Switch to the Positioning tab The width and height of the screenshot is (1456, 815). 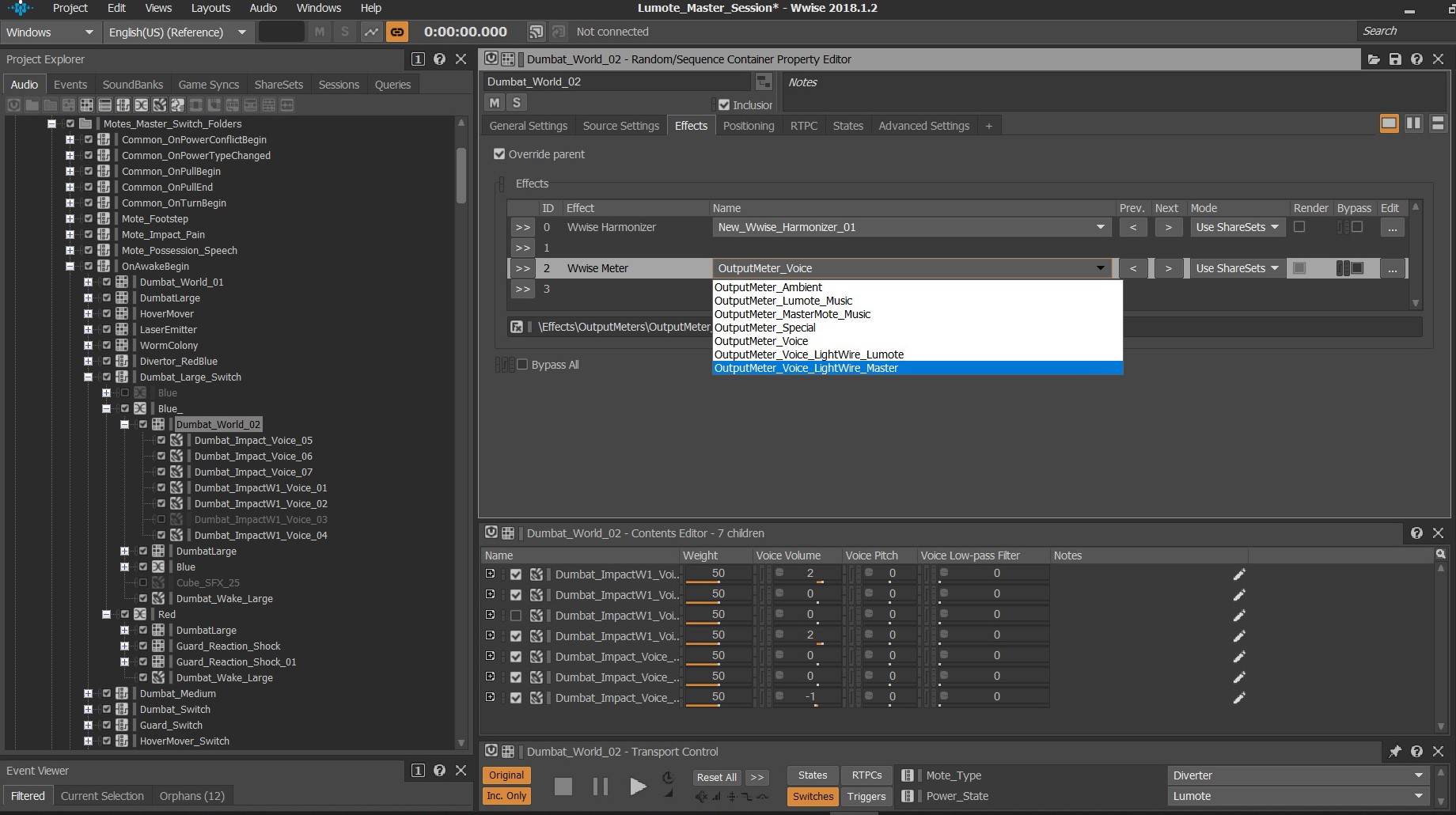[x=749, y=126]
